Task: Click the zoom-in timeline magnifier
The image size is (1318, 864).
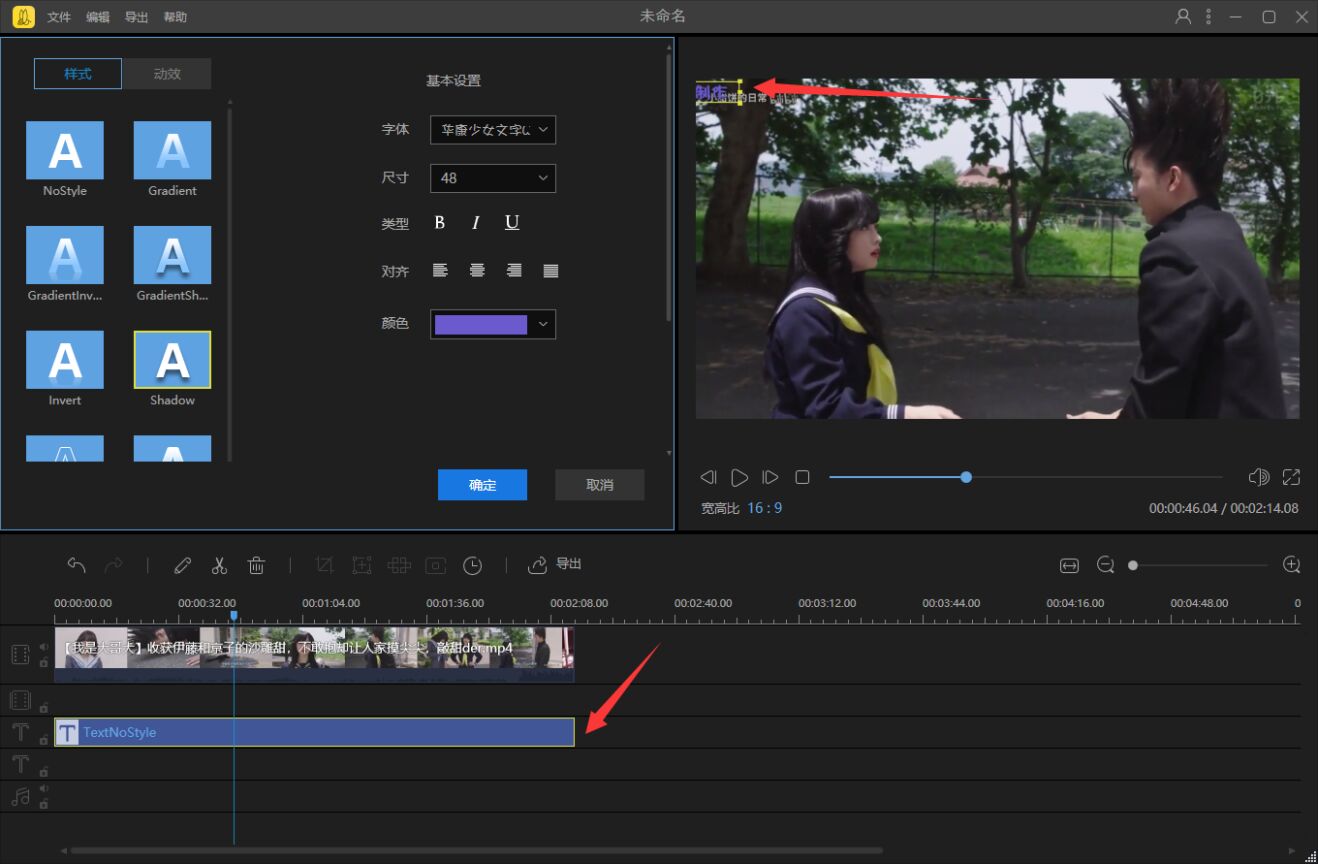Action: (1291, 565)
